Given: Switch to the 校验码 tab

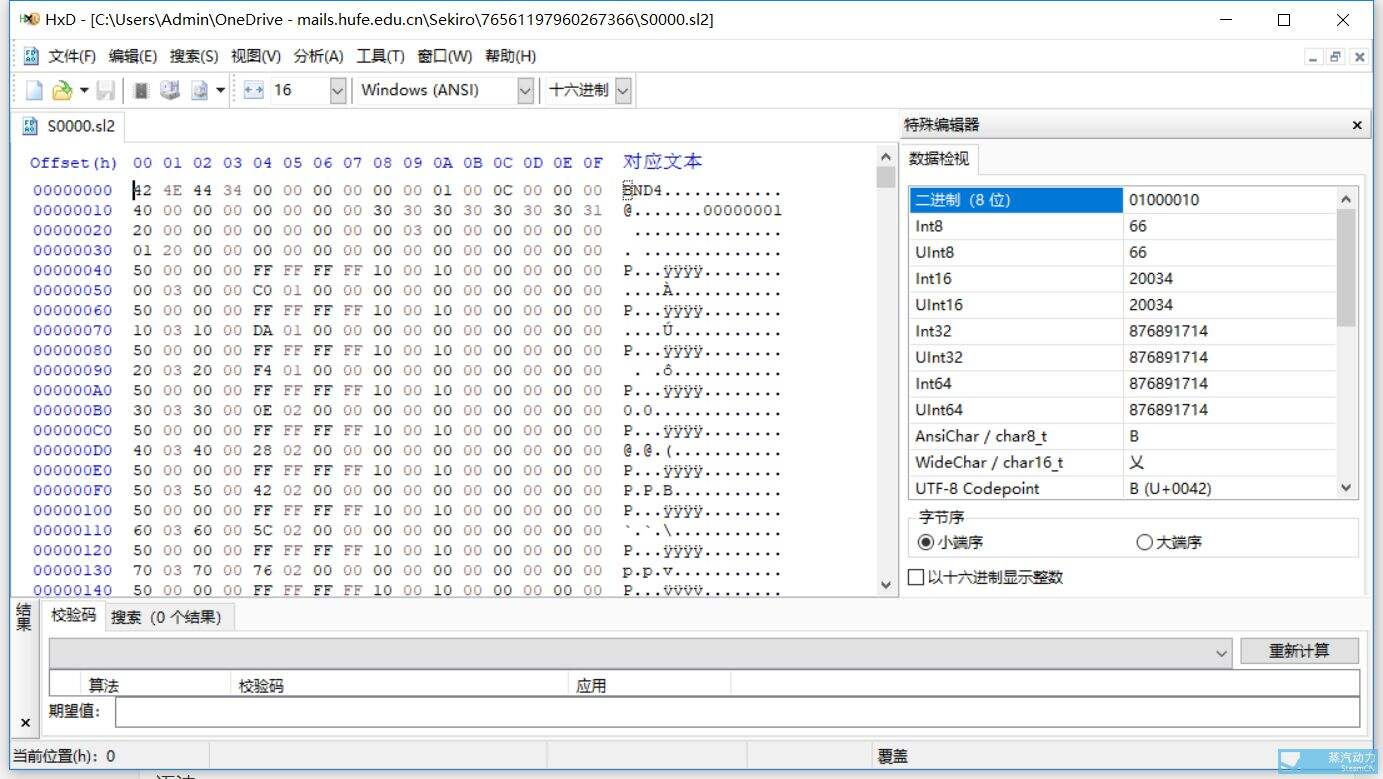Looking at the screenshot, I should [74, 616].
